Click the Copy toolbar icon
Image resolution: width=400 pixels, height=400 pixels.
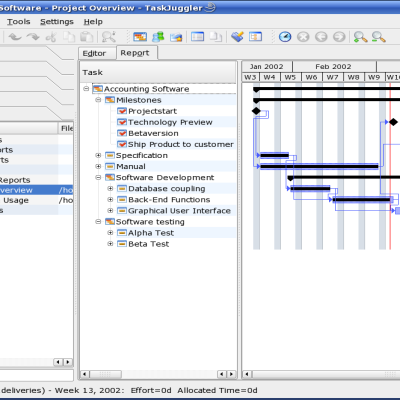pyautogui.click(x=69, y=37)
